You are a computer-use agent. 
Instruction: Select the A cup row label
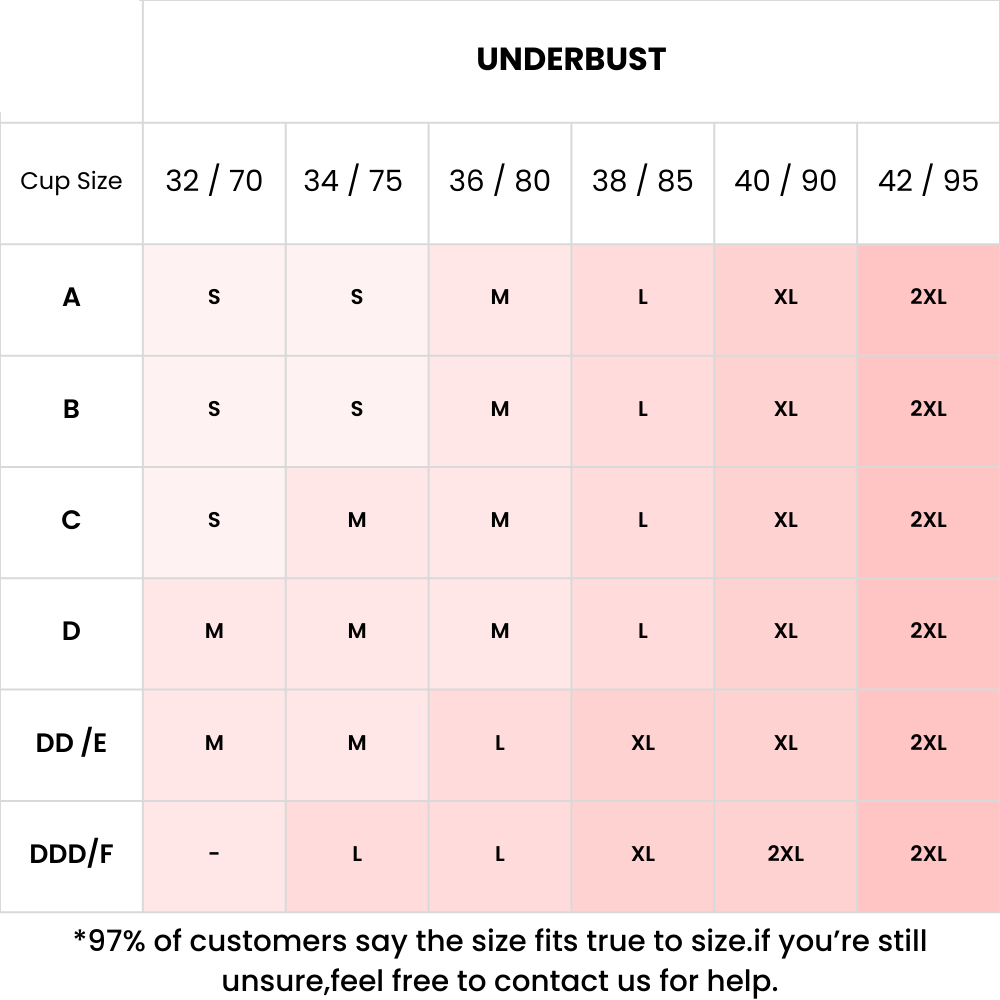point(71,297)
